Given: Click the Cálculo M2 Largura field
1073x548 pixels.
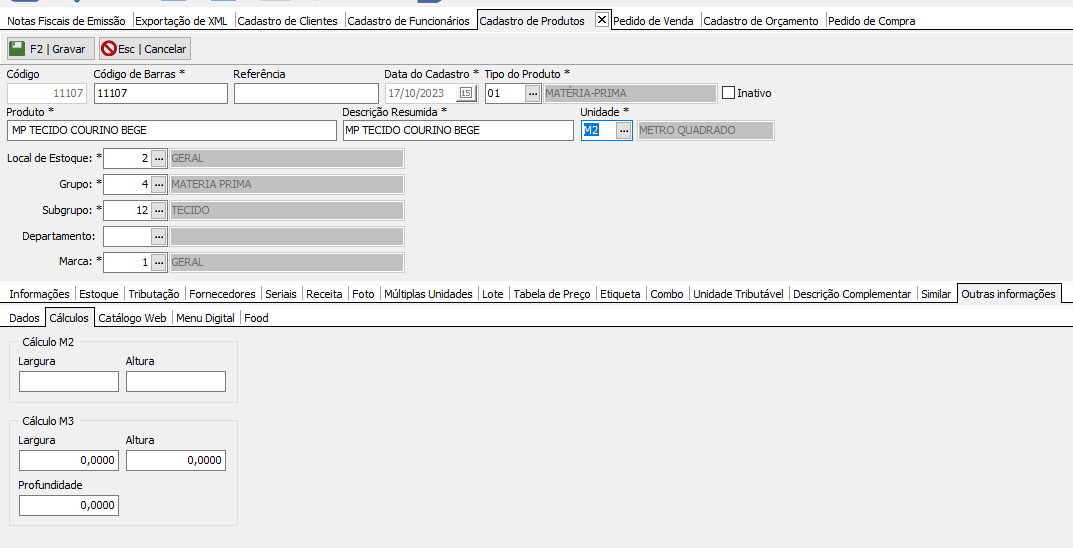Looking at the screenshot, I should [68, 381].
